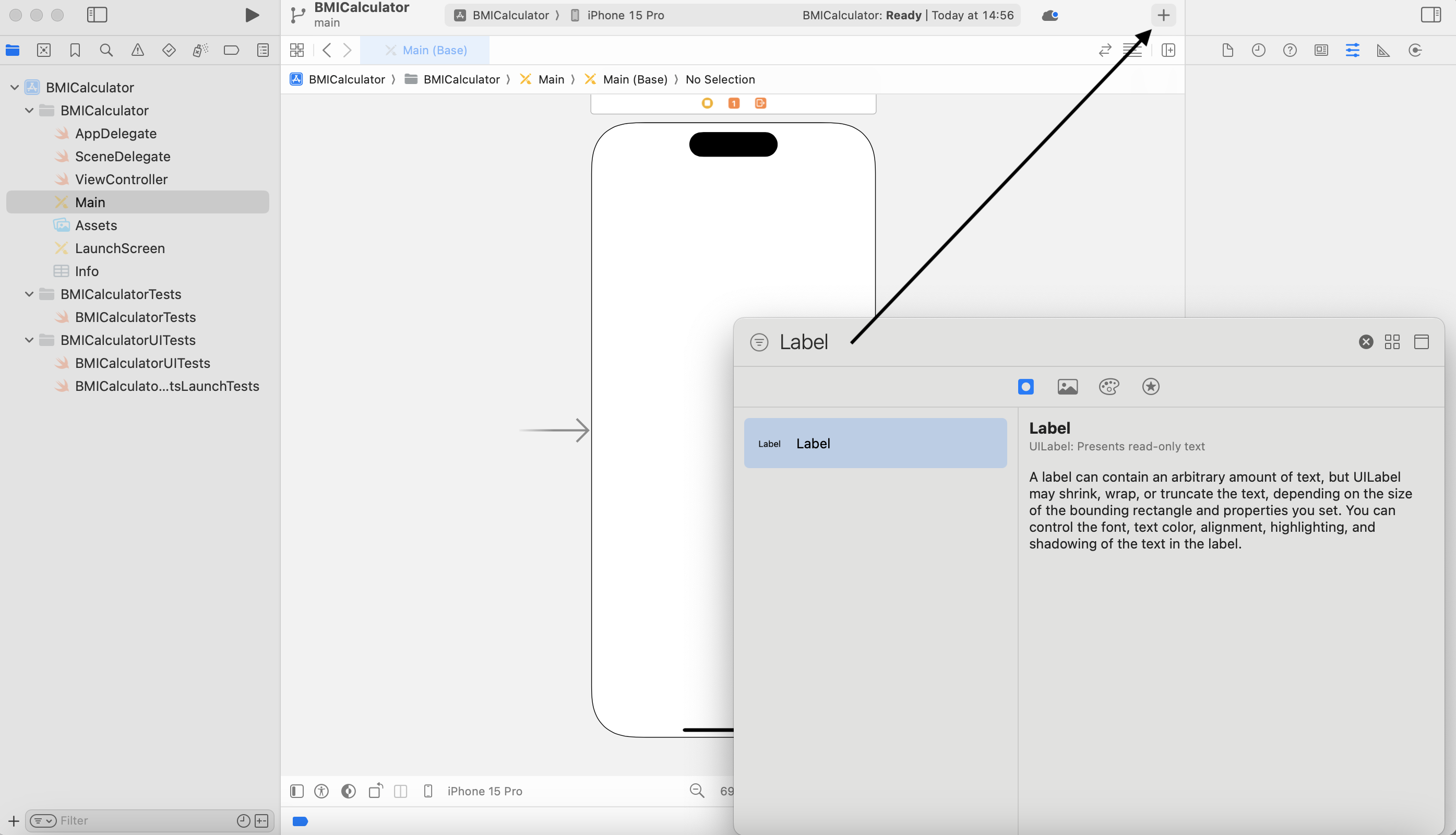1456x835 pixels.
Task: Show the Issue navigator warning icon
Action: (138, 51)
